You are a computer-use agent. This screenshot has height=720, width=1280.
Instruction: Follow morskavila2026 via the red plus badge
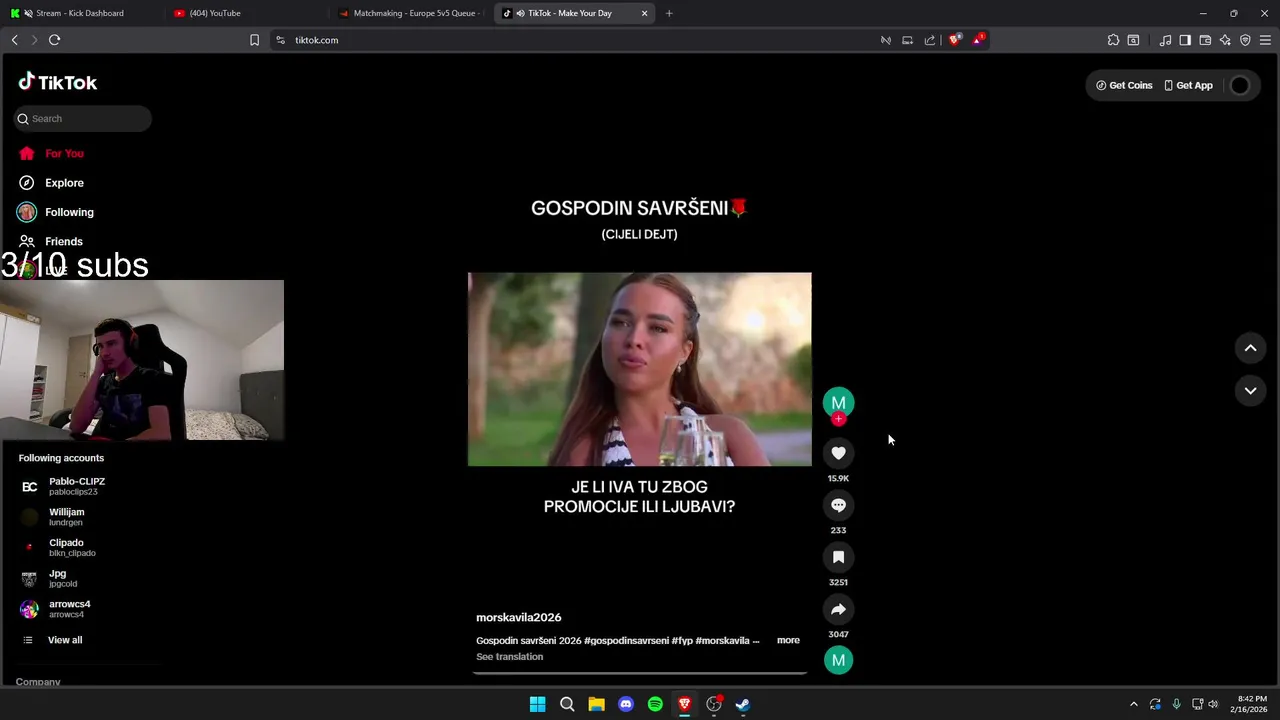838,419
